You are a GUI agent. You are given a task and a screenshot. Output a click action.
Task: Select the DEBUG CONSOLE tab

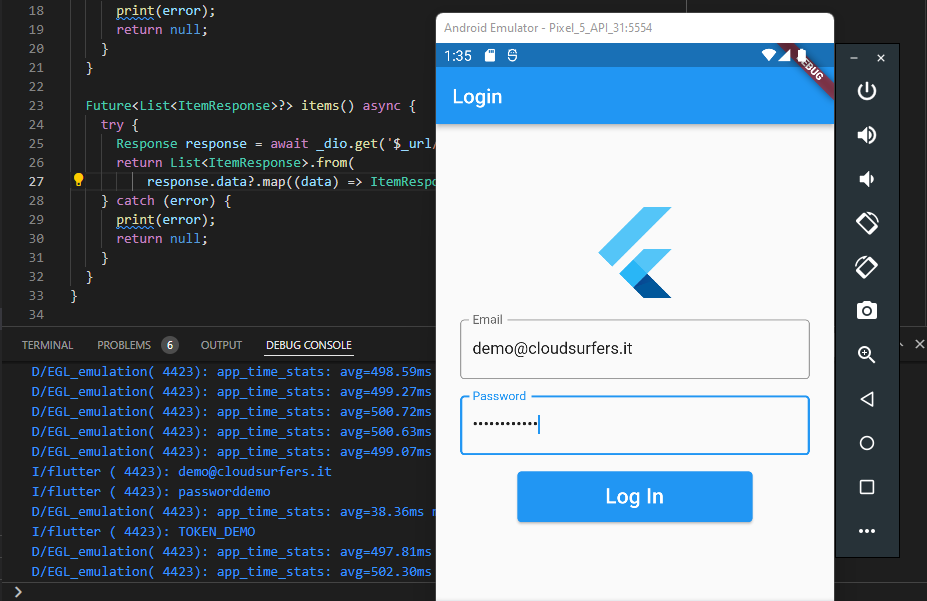309,345
